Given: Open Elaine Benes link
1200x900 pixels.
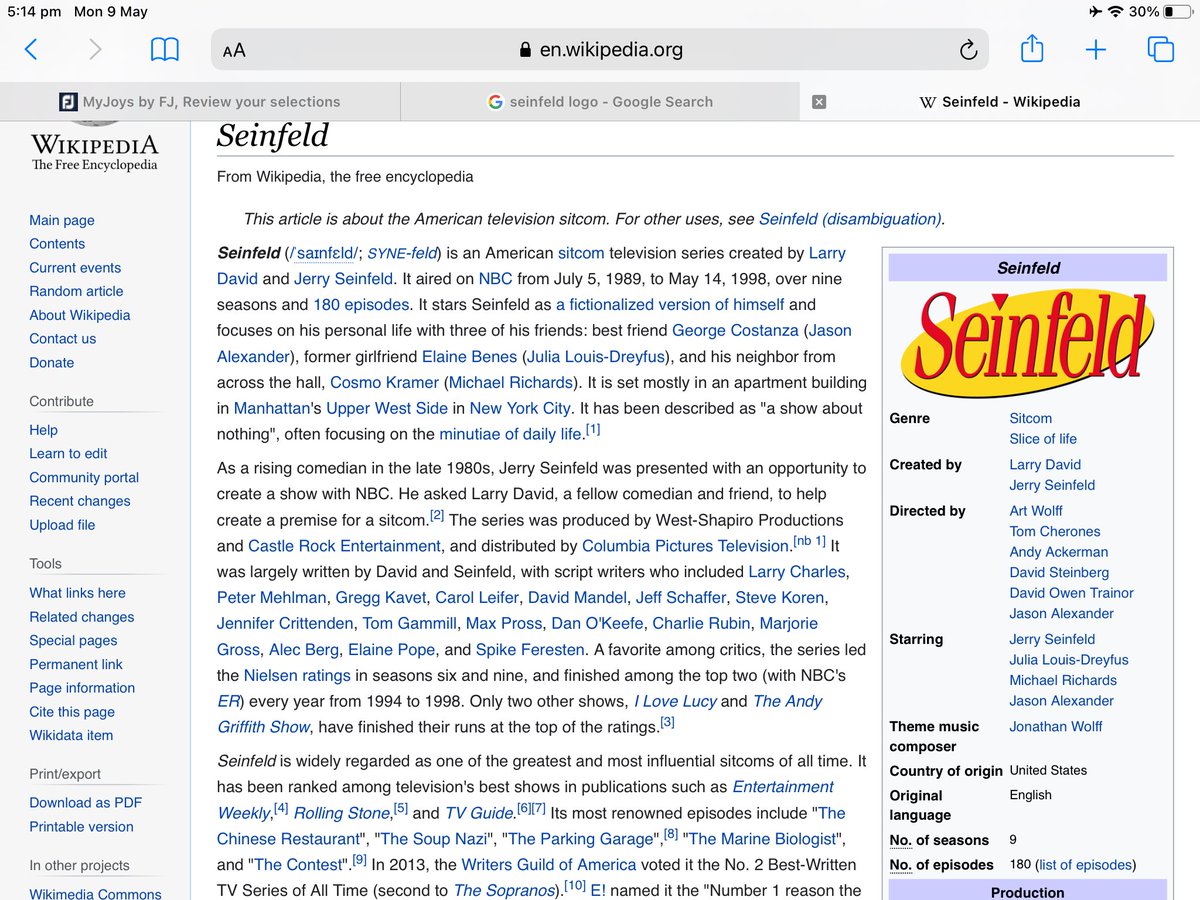Looking at the screenshot, I should tap(469, 357).
